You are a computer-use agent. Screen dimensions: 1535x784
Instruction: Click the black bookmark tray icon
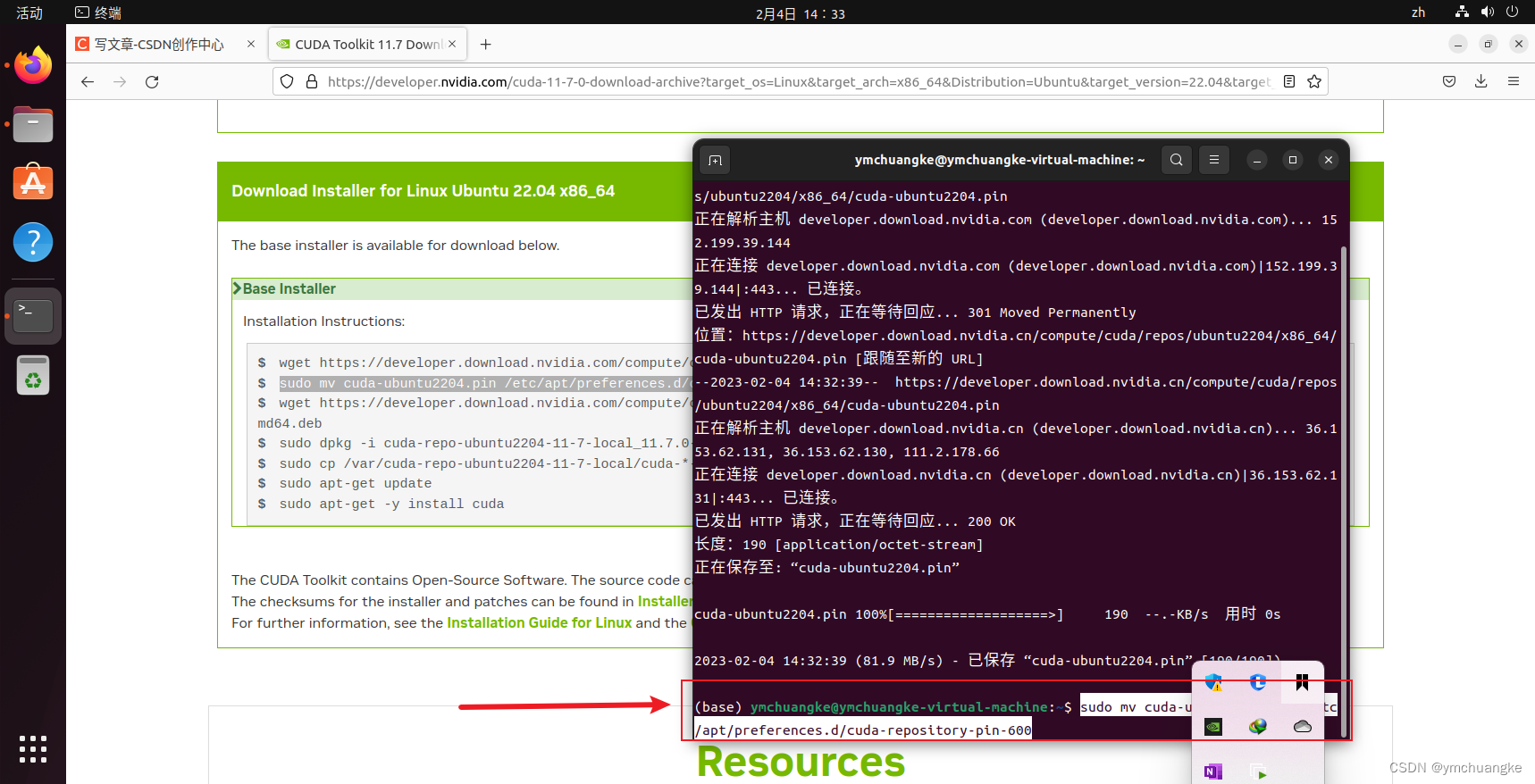pyautogui.click(x=1303, y=682)
